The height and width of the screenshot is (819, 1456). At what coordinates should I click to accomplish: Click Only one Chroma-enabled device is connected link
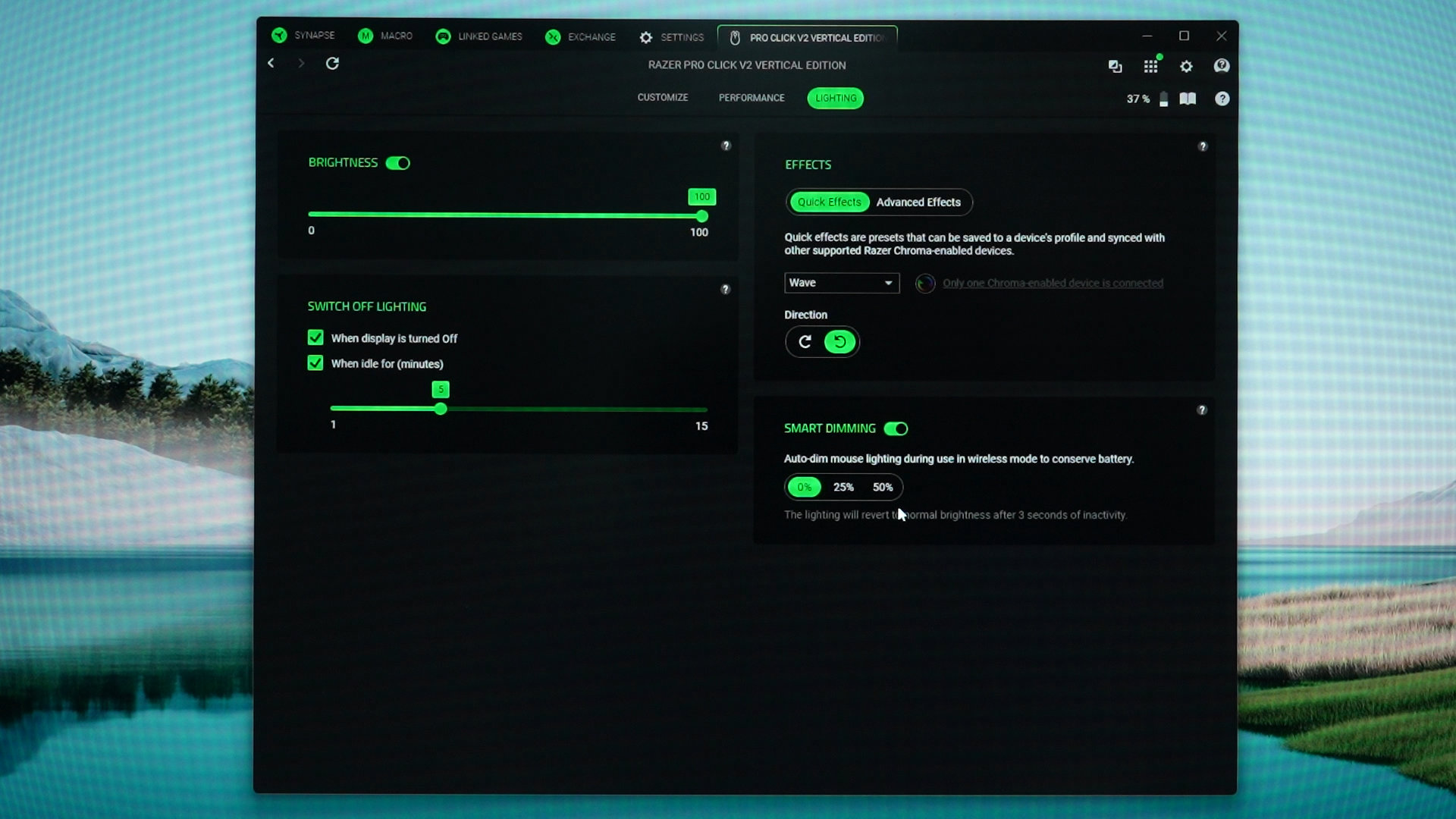(x=1053, y=284)
